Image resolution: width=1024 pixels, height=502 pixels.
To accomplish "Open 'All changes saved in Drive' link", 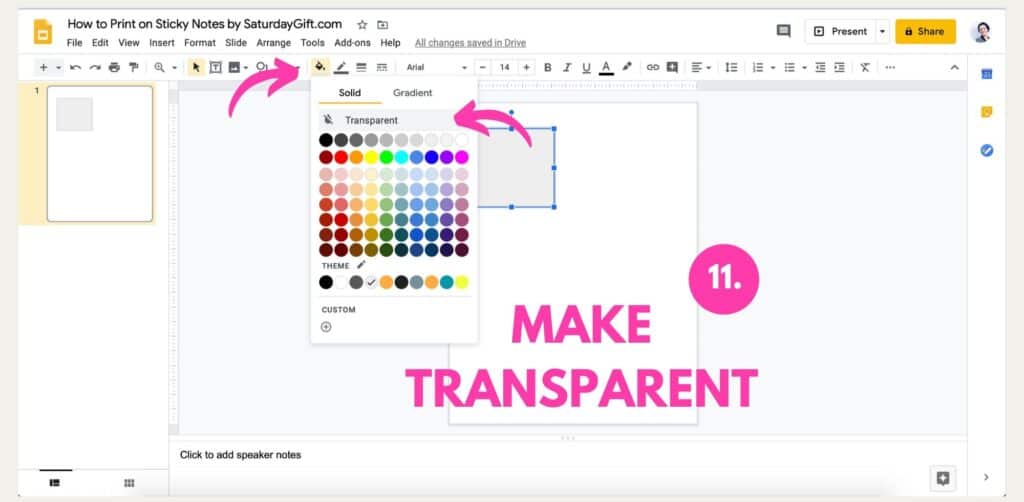I will click(470, 42).
